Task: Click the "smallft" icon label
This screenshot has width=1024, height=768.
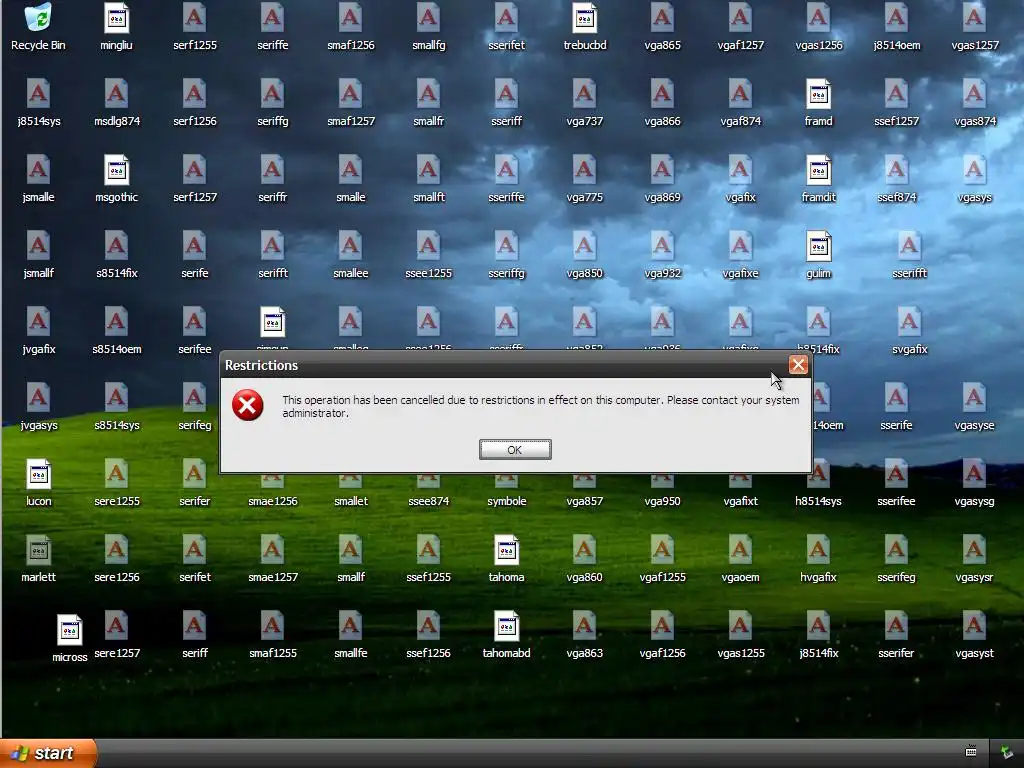Action: 428,197
